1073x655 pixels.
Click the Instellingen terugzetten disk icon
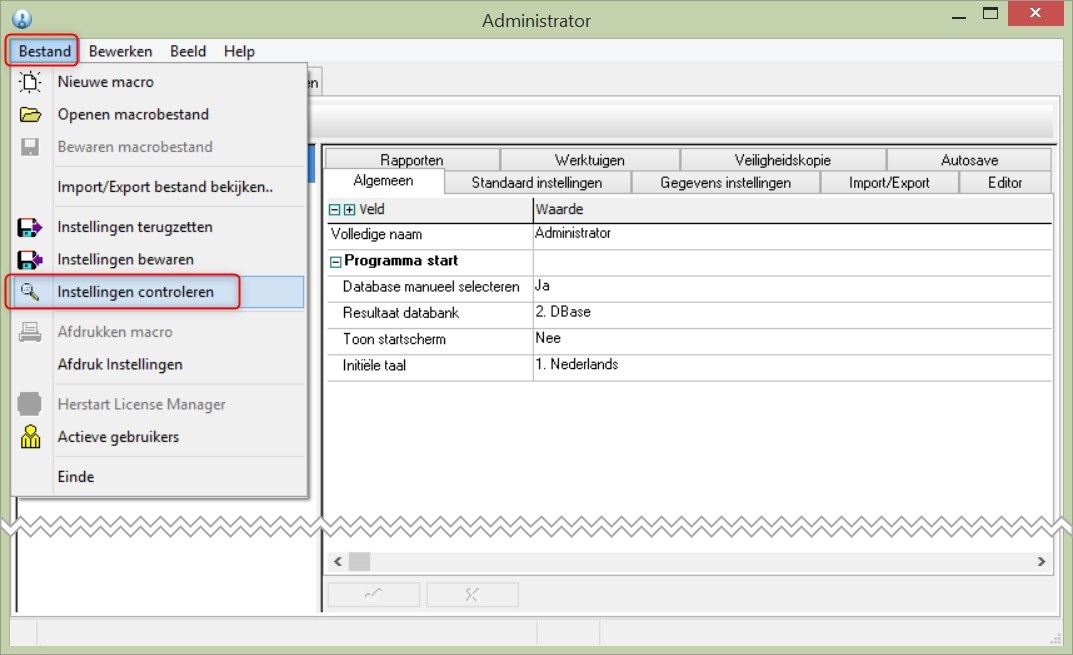pyautogui.click(x=30, y=227)
